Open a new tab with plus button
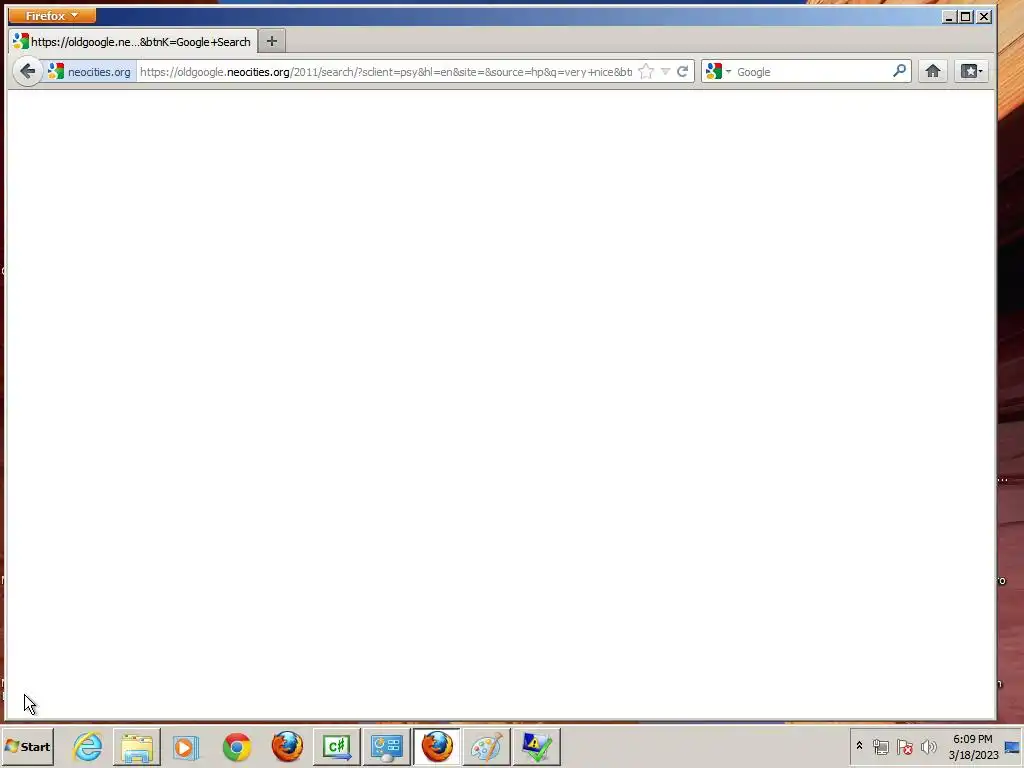The height and width of the screenshot is (768, 1024). pos(272,42)
